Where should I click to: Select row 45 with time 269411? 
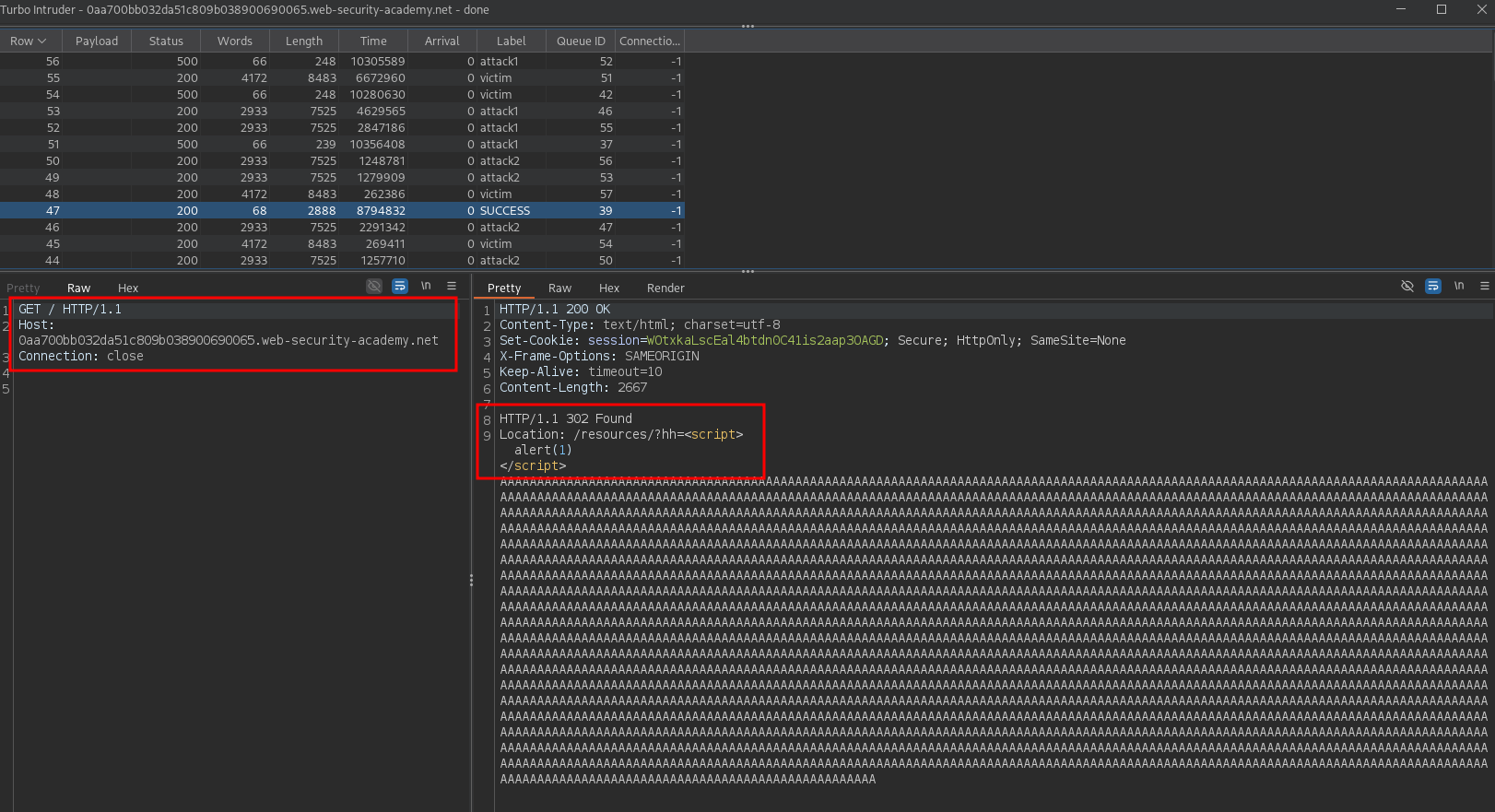point(342,244)
